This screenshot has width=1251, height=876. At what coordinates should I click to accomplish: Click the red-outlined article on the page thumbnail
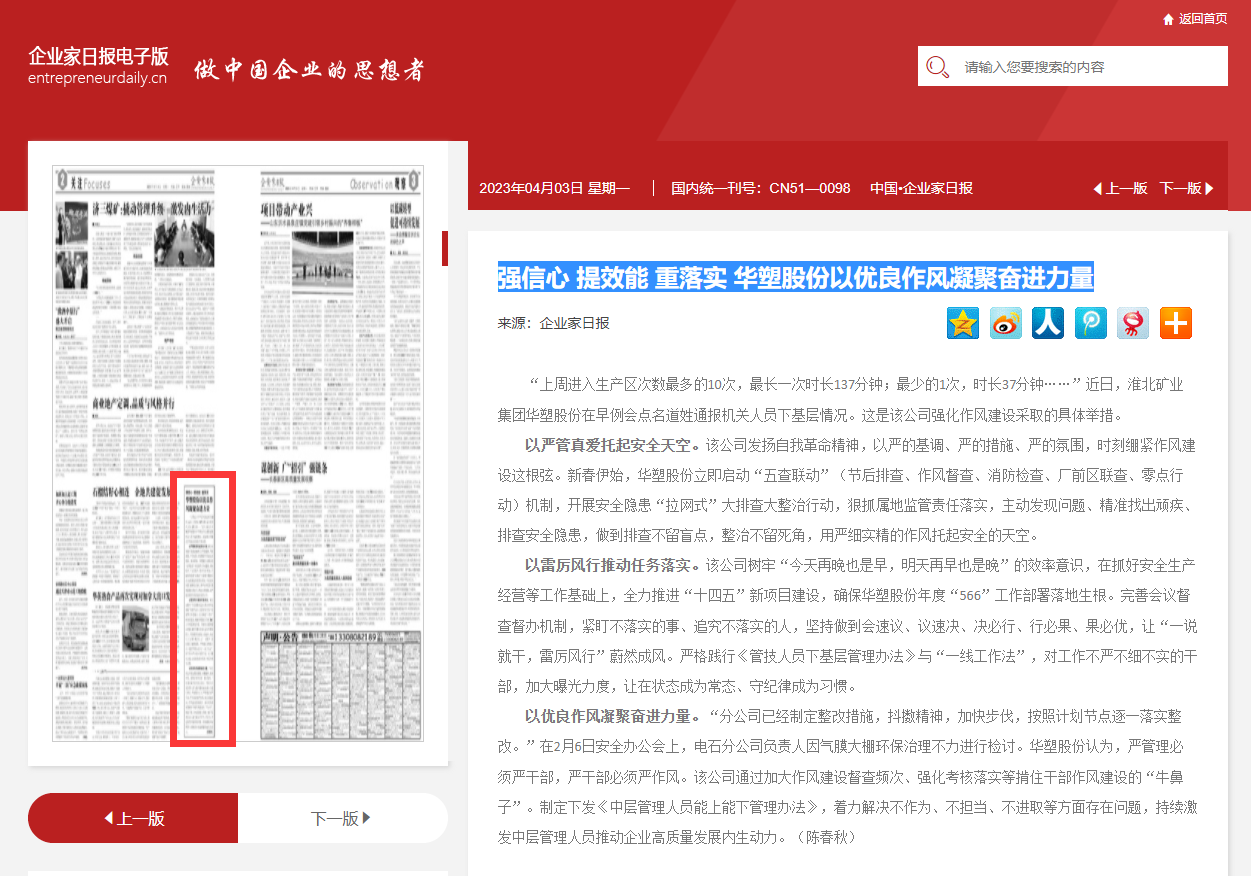pyautogui.click(x=203, y=609)
